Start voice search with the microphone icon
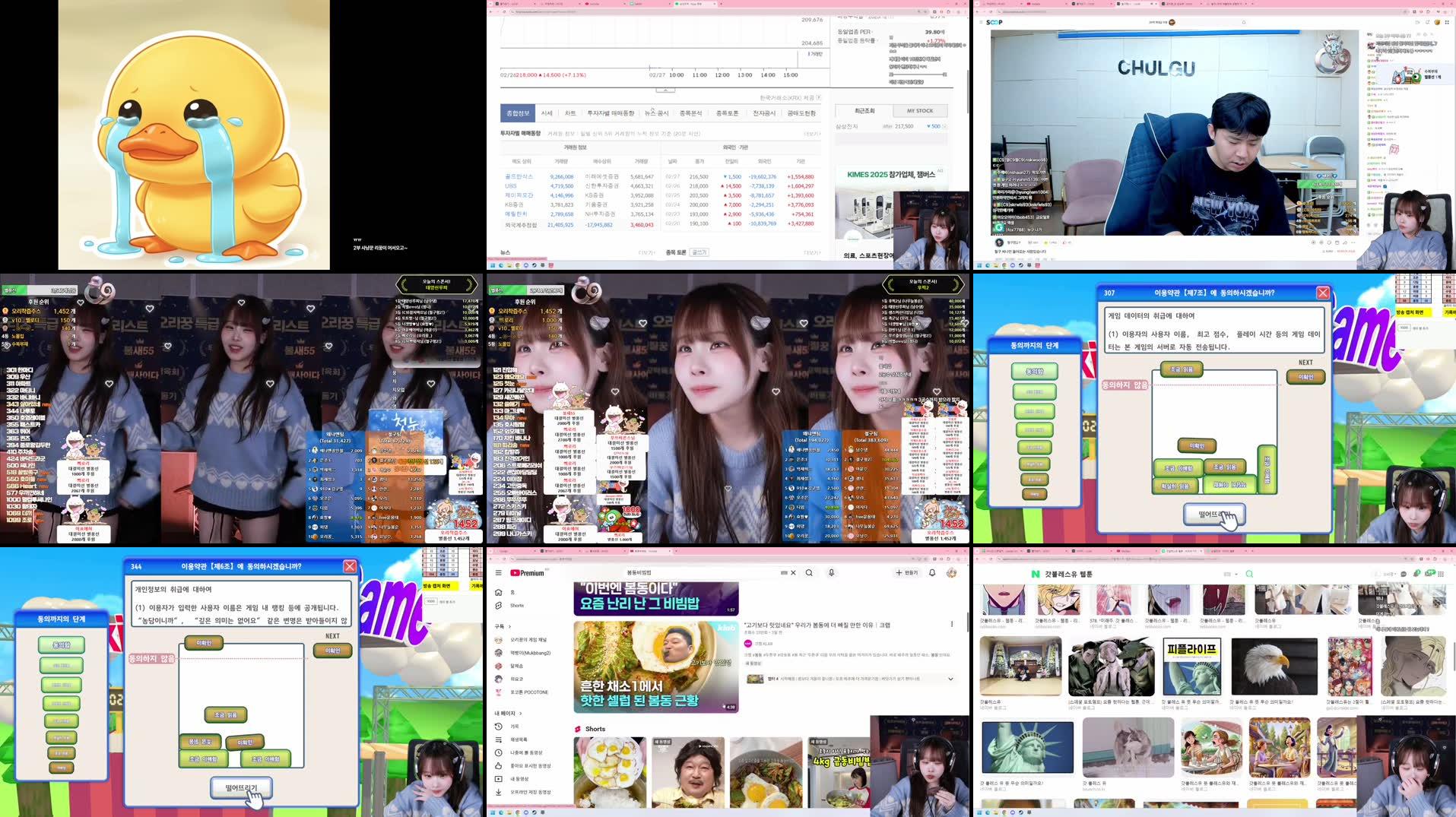This screenshot has height=817, width=1456. (831, 572)
